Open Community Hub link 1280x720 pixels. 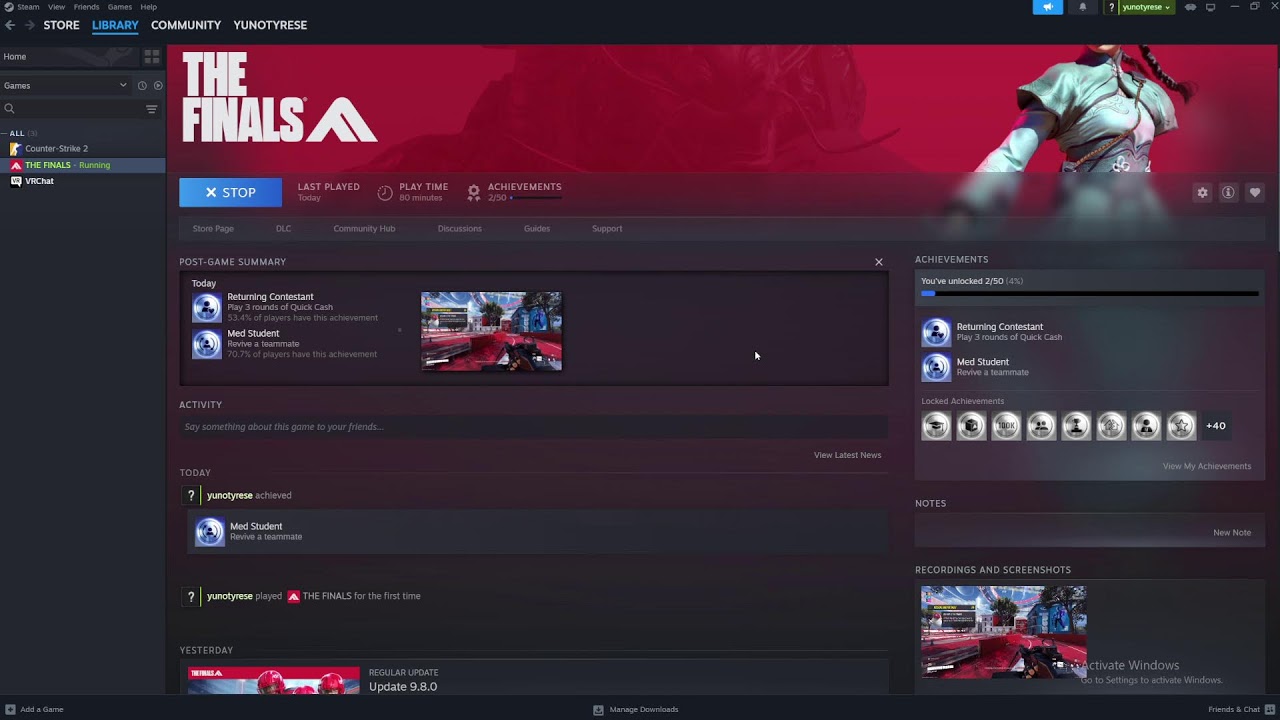point(364,229)
